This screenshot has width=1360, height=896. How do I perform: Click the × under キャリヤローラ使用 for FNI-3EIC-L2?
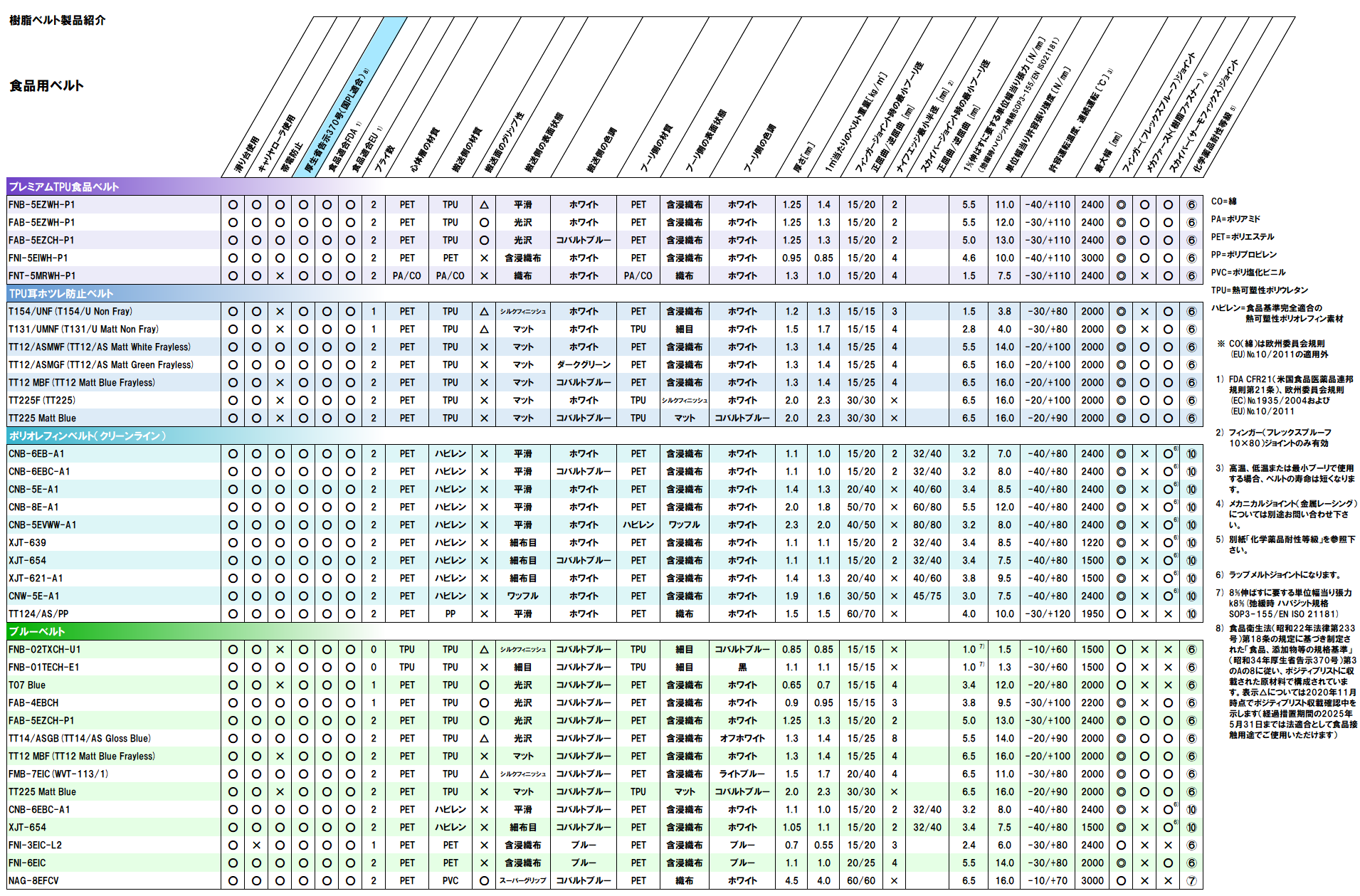(256, 845)
